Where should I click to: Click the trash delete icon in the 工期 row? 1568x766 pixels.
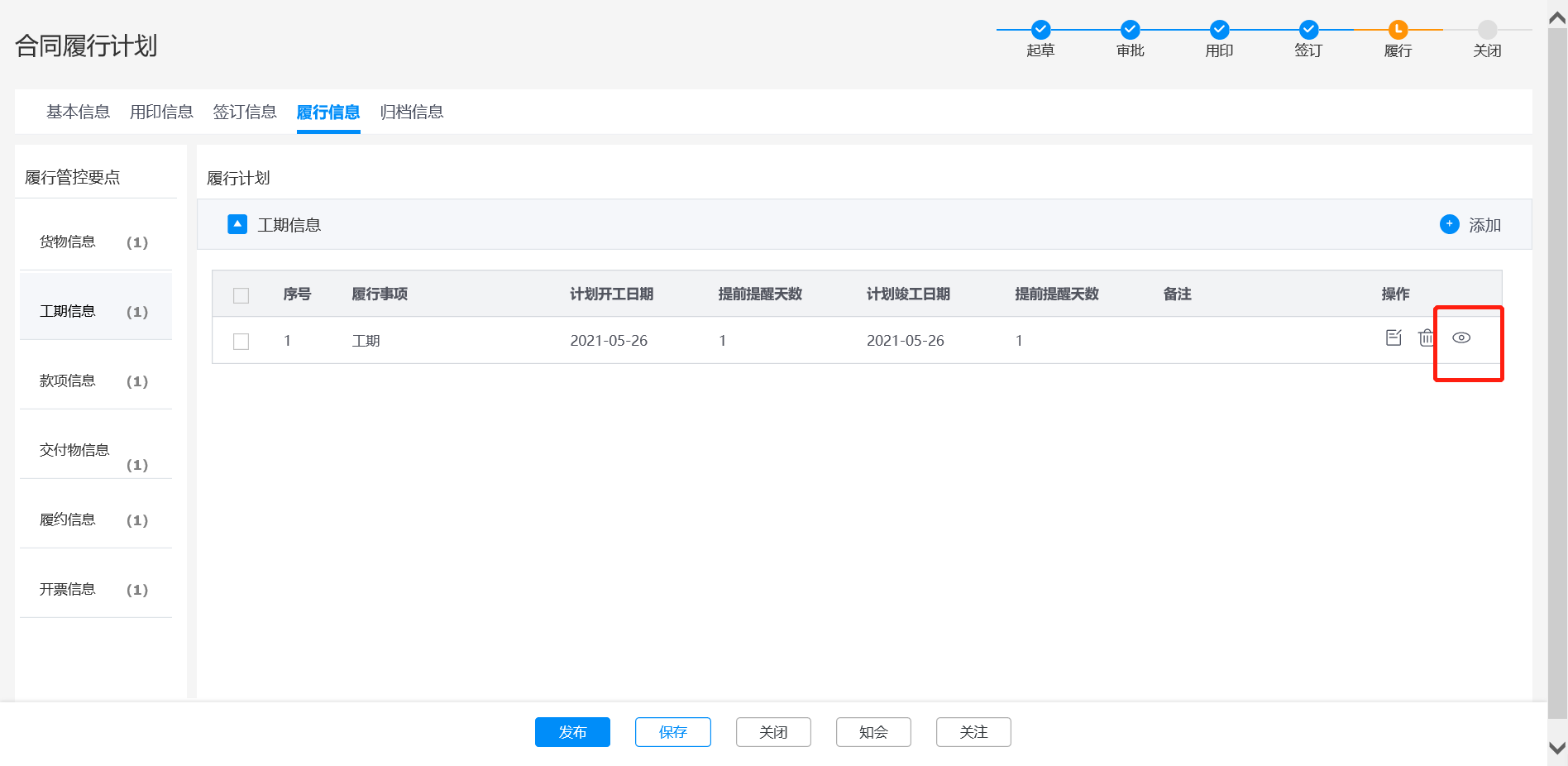pos(1426,338)
